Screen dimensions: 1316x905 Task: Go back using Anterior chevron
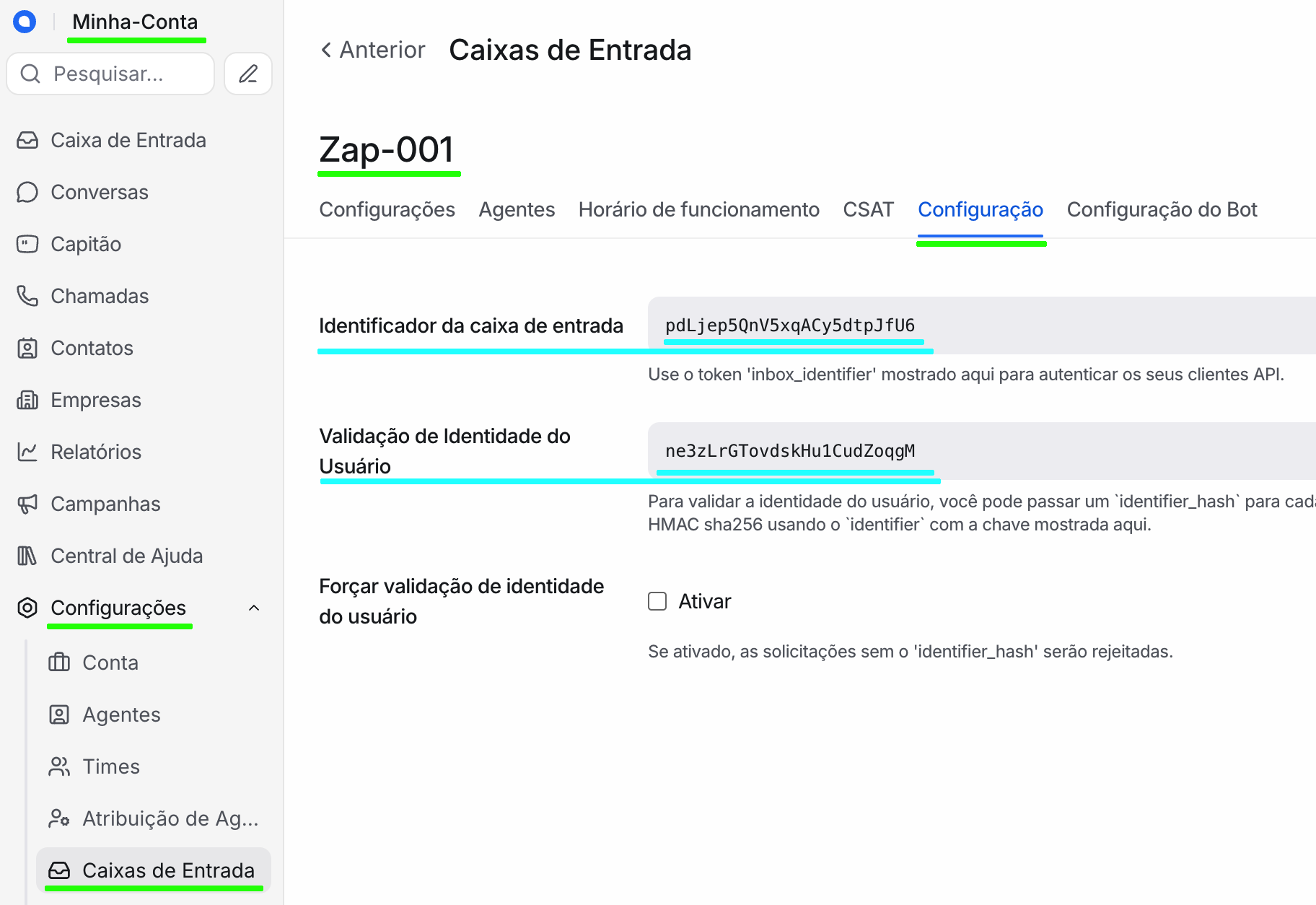(x=327, y=50)
